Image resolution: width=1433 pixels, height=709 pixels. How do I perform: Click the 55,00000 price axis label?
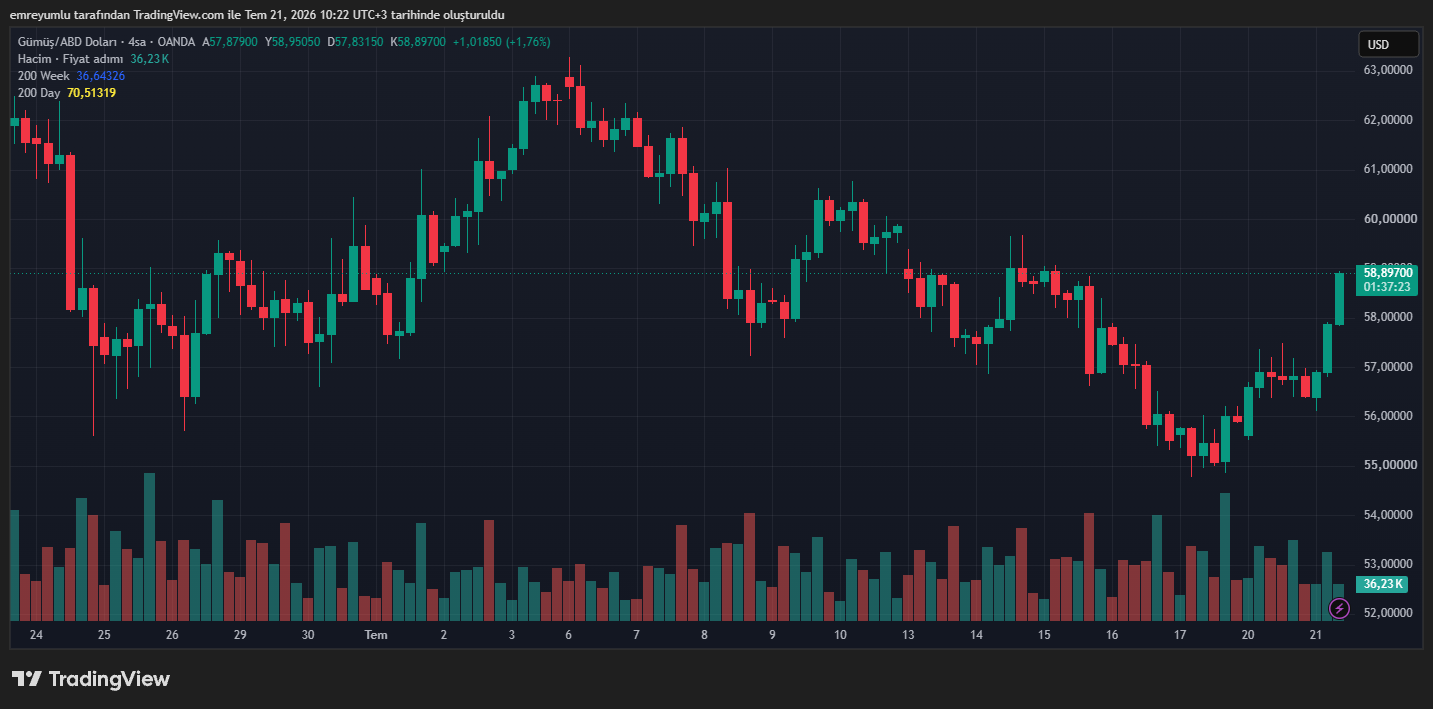coord(1388,465)
